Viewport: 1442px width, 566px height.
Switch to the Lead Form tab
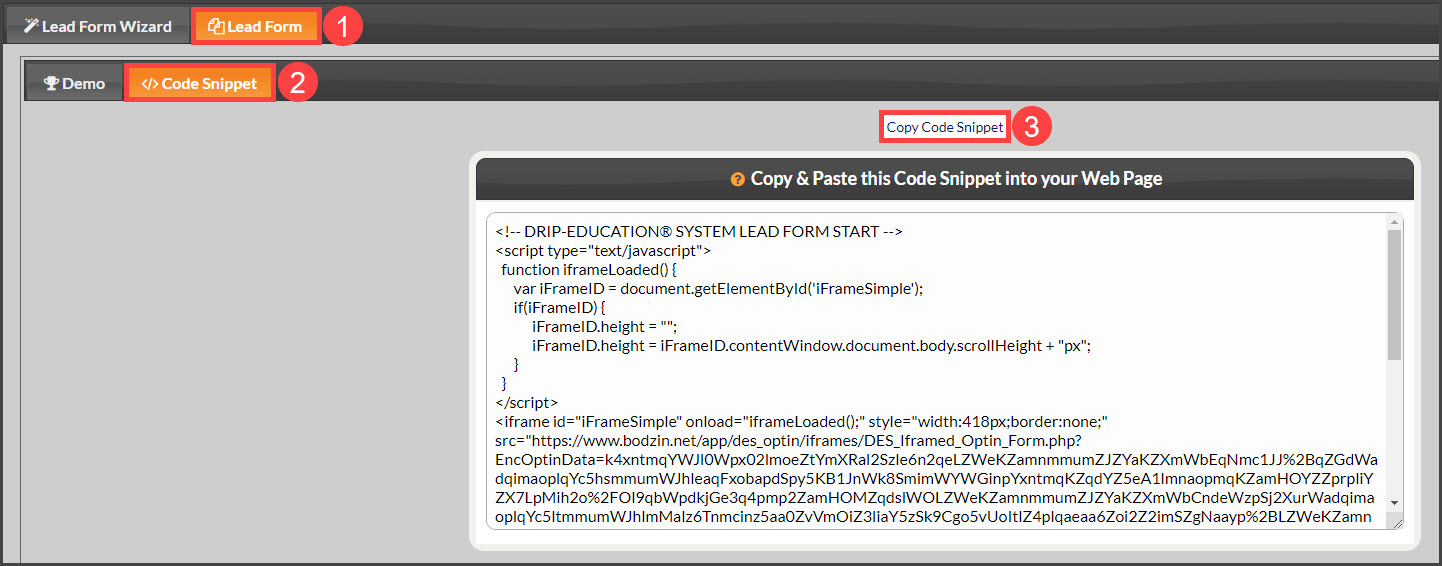tap(255, 27)
